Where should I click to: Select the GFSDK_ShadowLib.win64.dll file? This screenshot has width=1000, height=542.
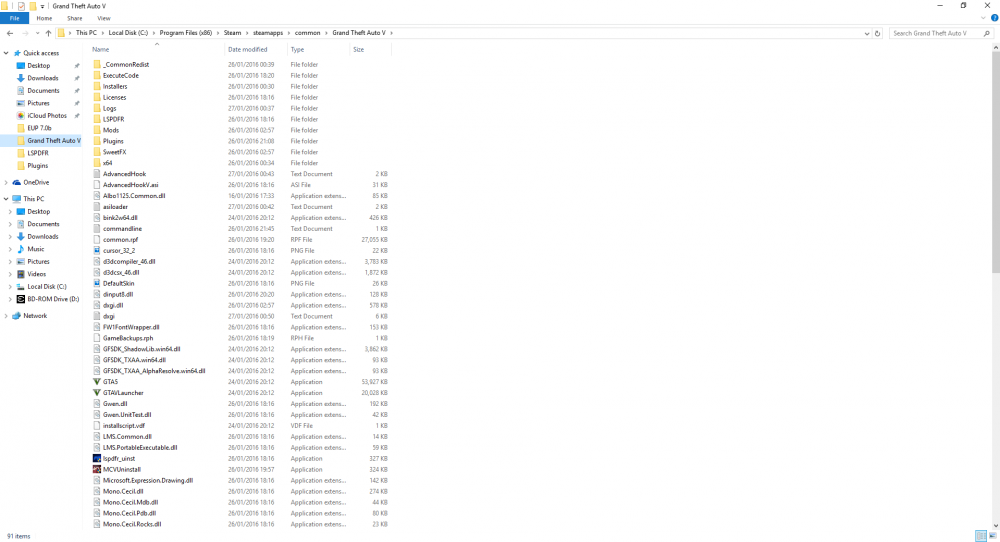(x=142, y=349)
